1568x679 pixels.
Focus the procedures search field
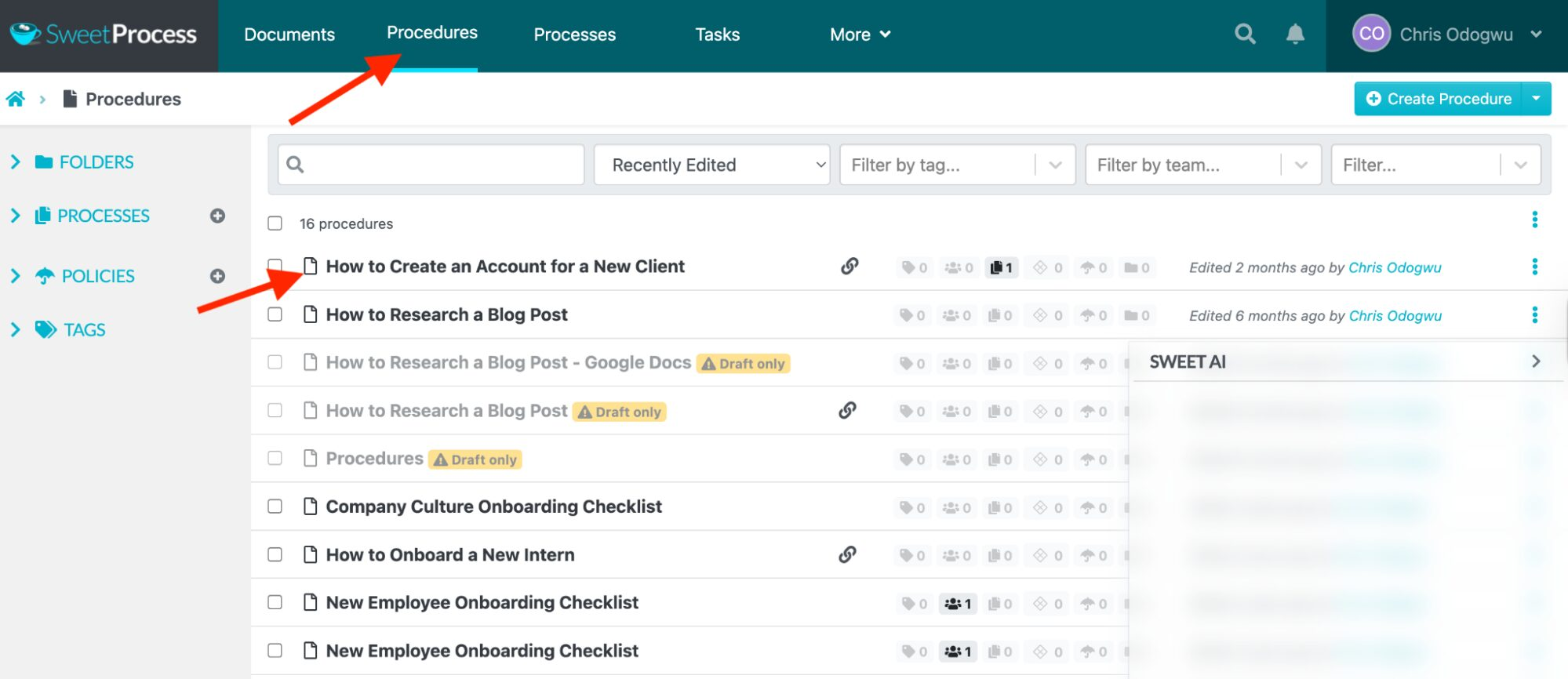click(431, 165)
